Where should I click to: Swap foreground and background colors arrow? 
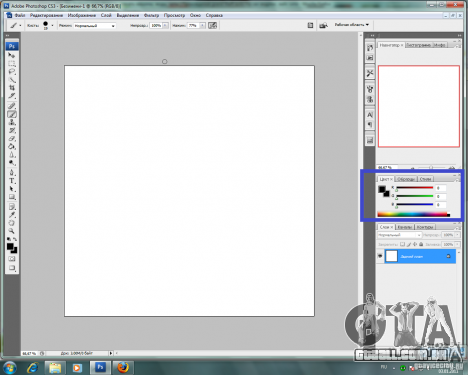coord(15,239)
